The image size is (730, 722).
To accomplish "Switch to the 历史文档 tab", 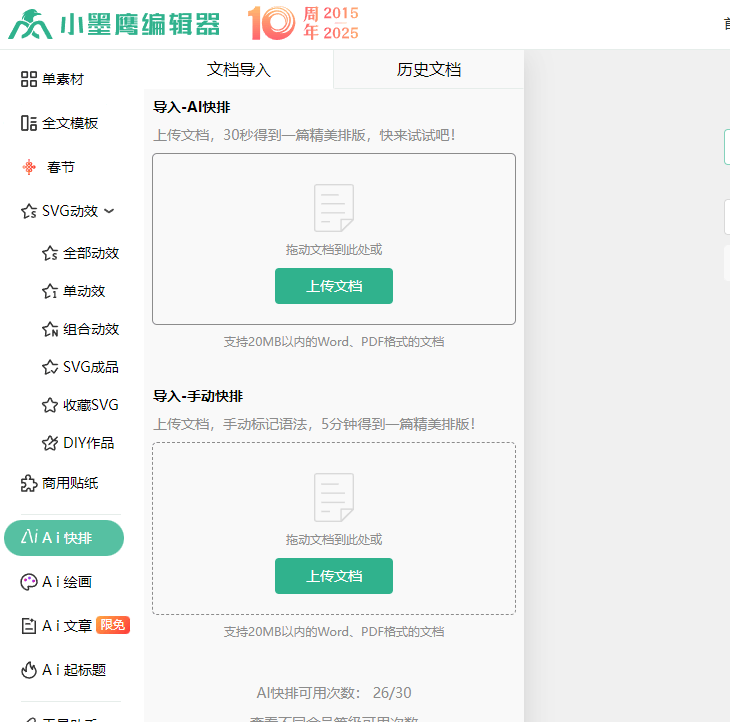I will [x=428, y=70].
